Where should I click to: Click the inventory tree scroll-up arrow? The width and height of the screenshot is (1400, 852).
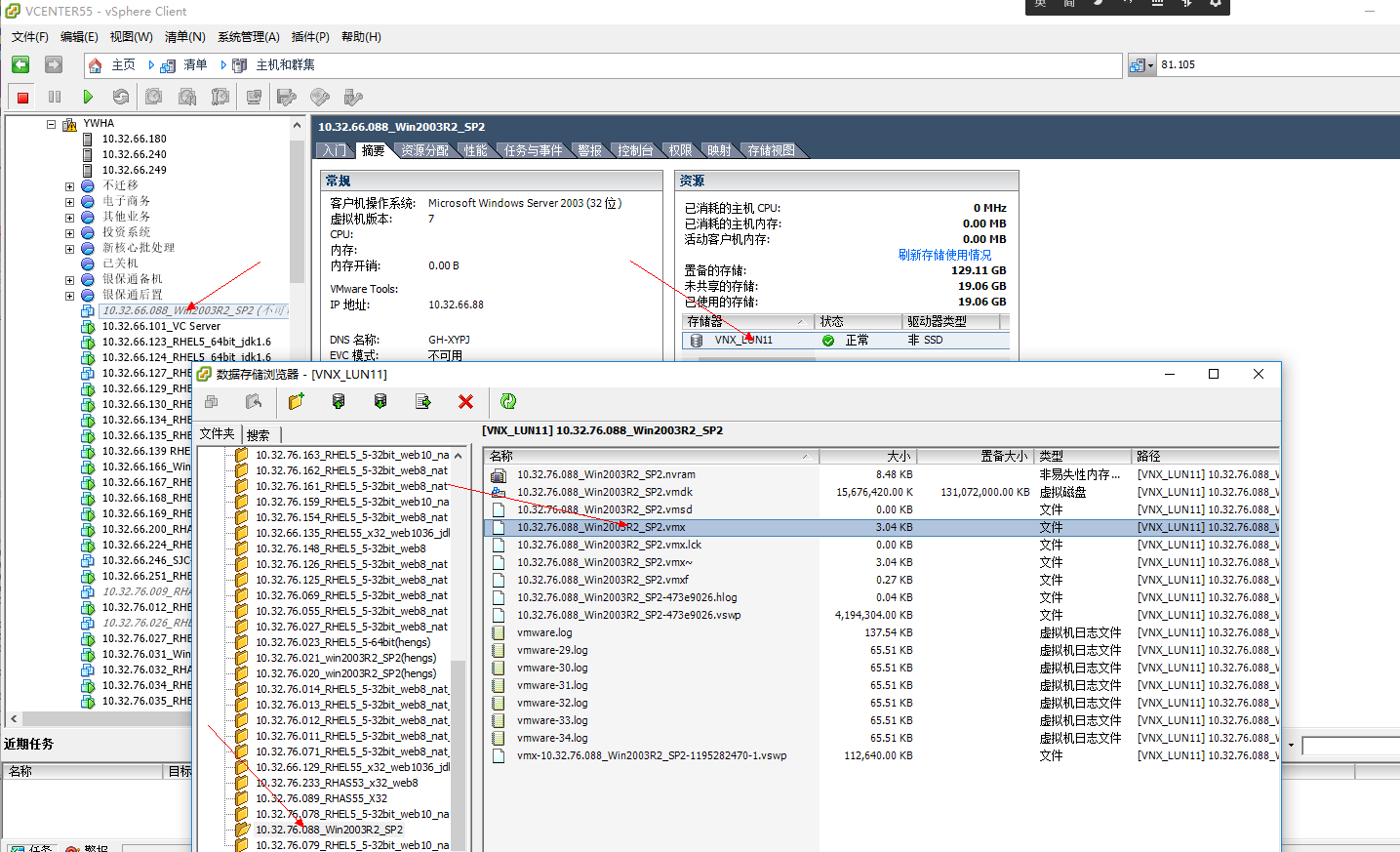[297, 126]
